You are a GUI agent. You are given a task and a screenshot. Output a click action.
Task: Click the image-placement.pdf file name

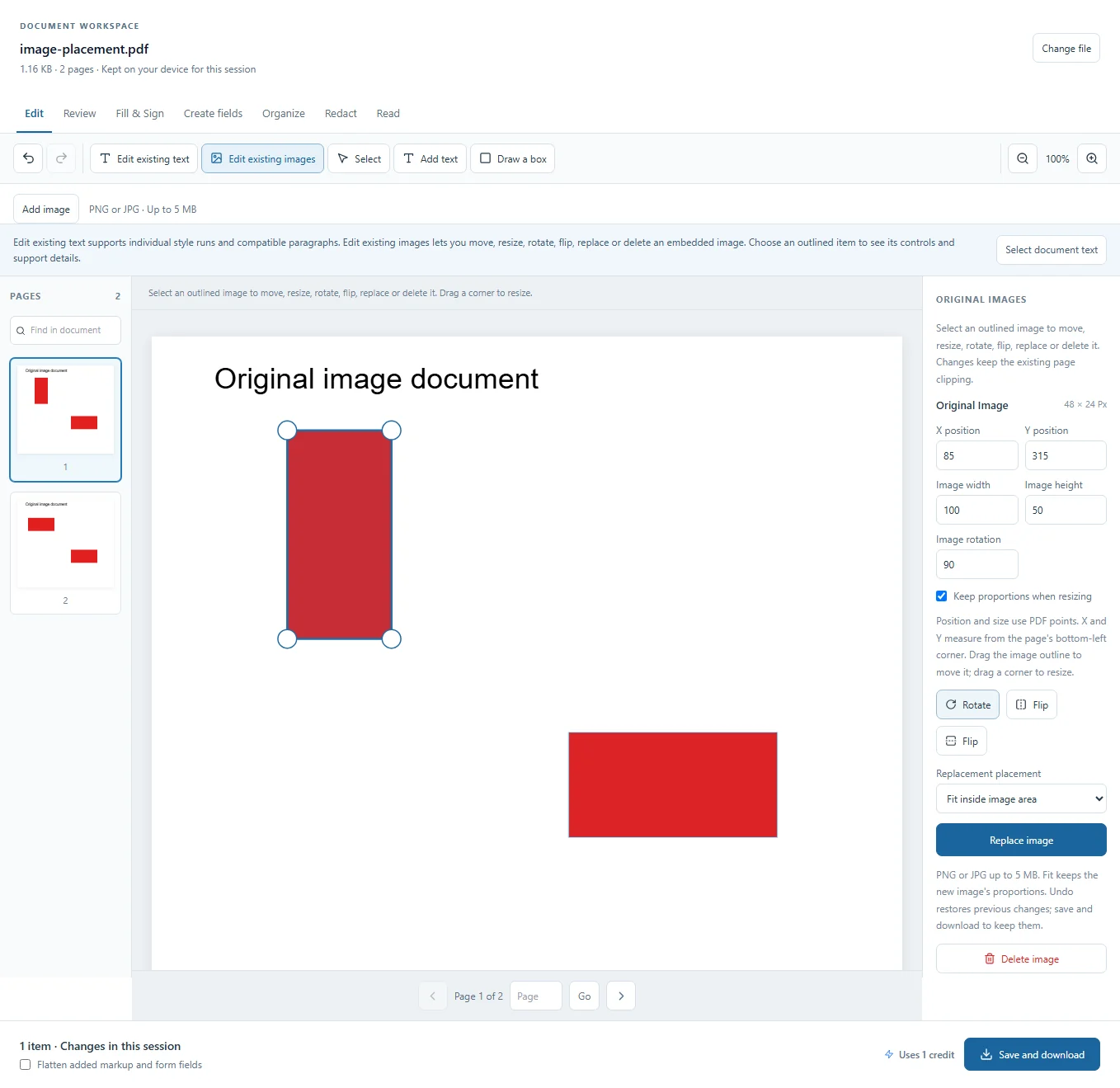[x=84, y=49]
